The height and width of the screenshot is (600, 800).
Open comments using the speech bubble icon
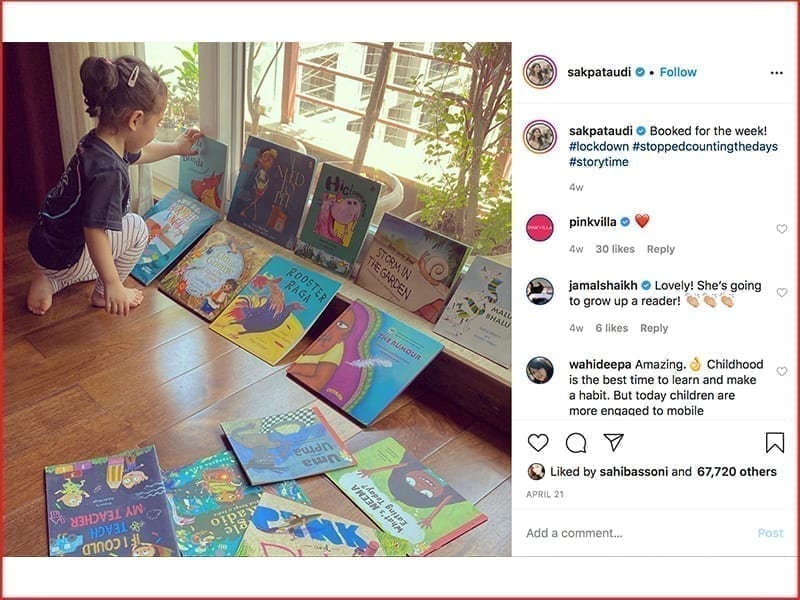pos(576,442)
